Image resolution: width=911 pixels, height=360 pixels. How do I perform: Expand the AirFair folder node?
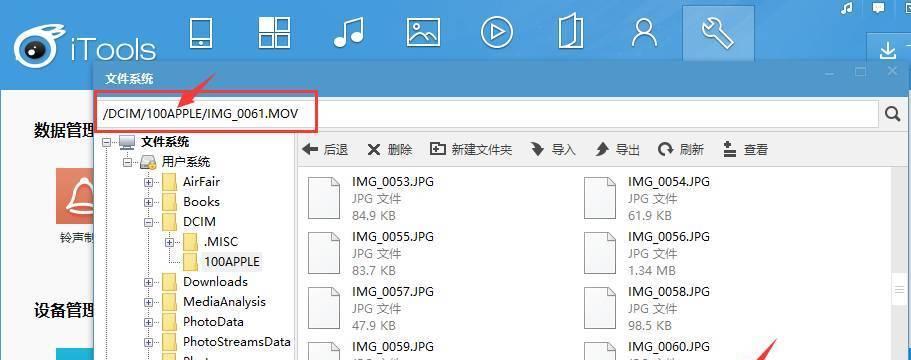tap(149, 182)
